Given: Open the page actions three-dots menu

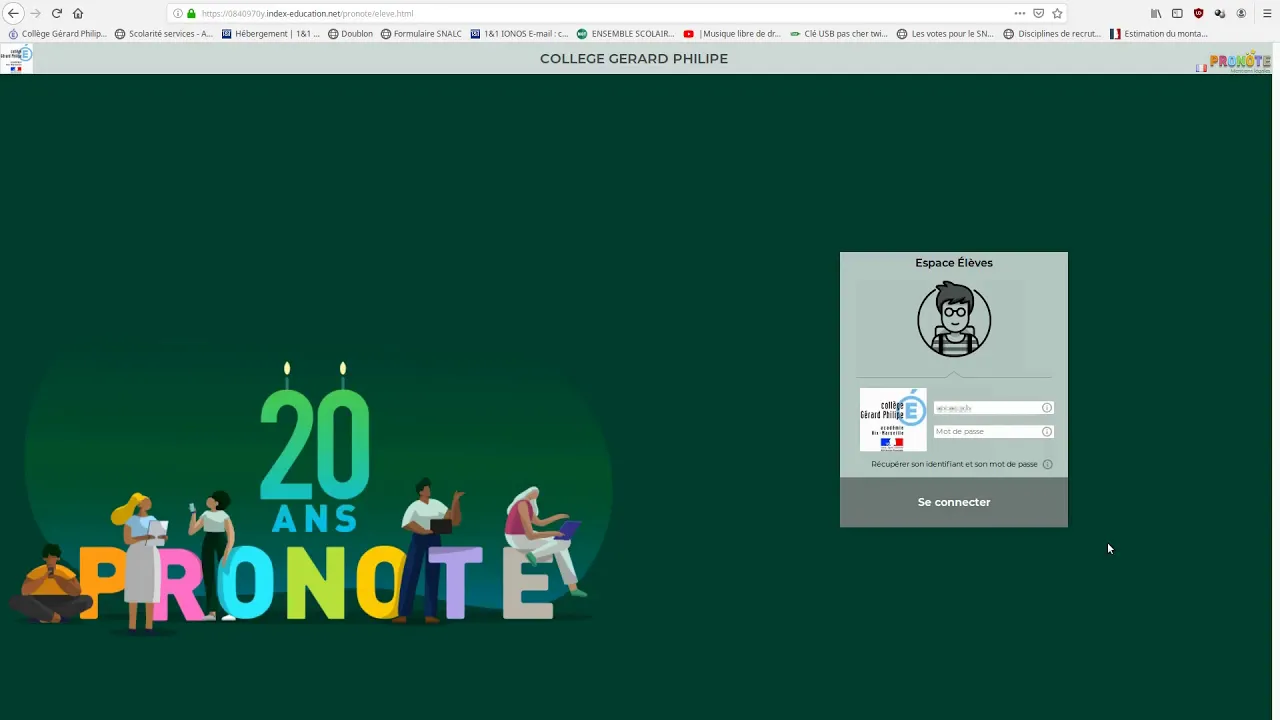Looking at the screenshot, I should (x=1020, y=13).
